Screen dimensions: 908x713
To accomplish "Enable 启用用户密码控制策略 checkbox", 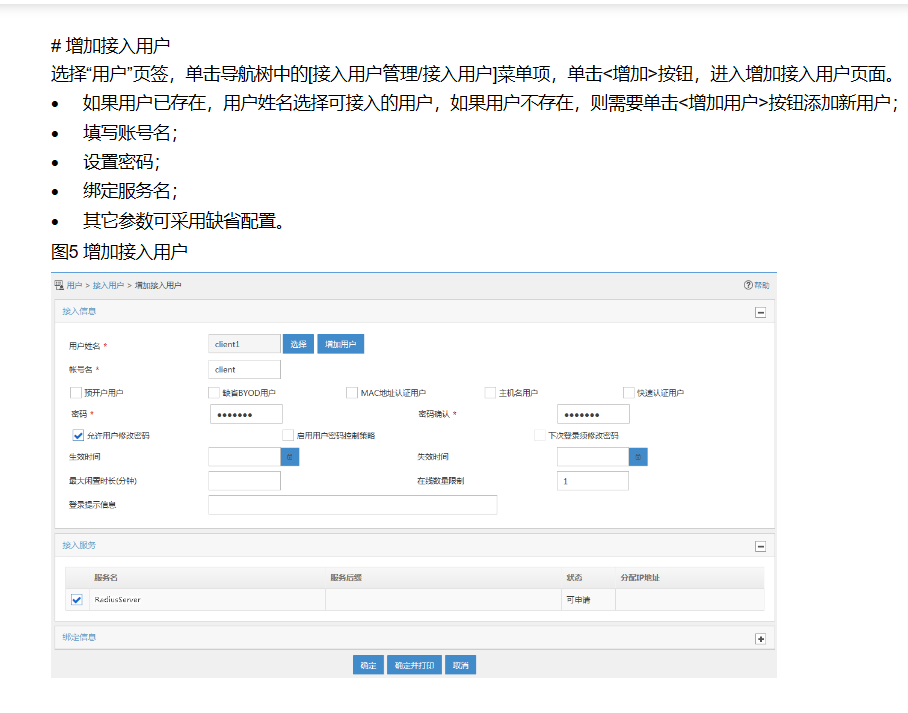I will [x=288, y=435].
